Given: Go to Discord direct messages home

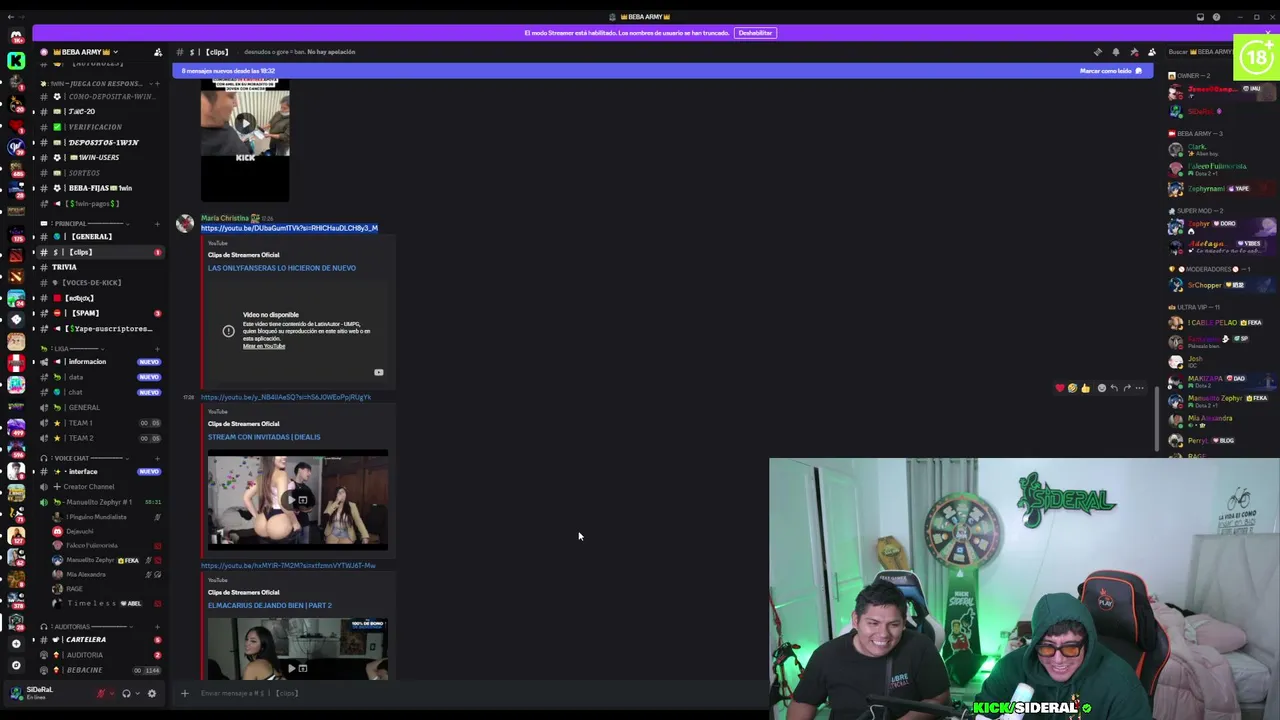Looking at the screenshot, I should [x=16, y=37].
